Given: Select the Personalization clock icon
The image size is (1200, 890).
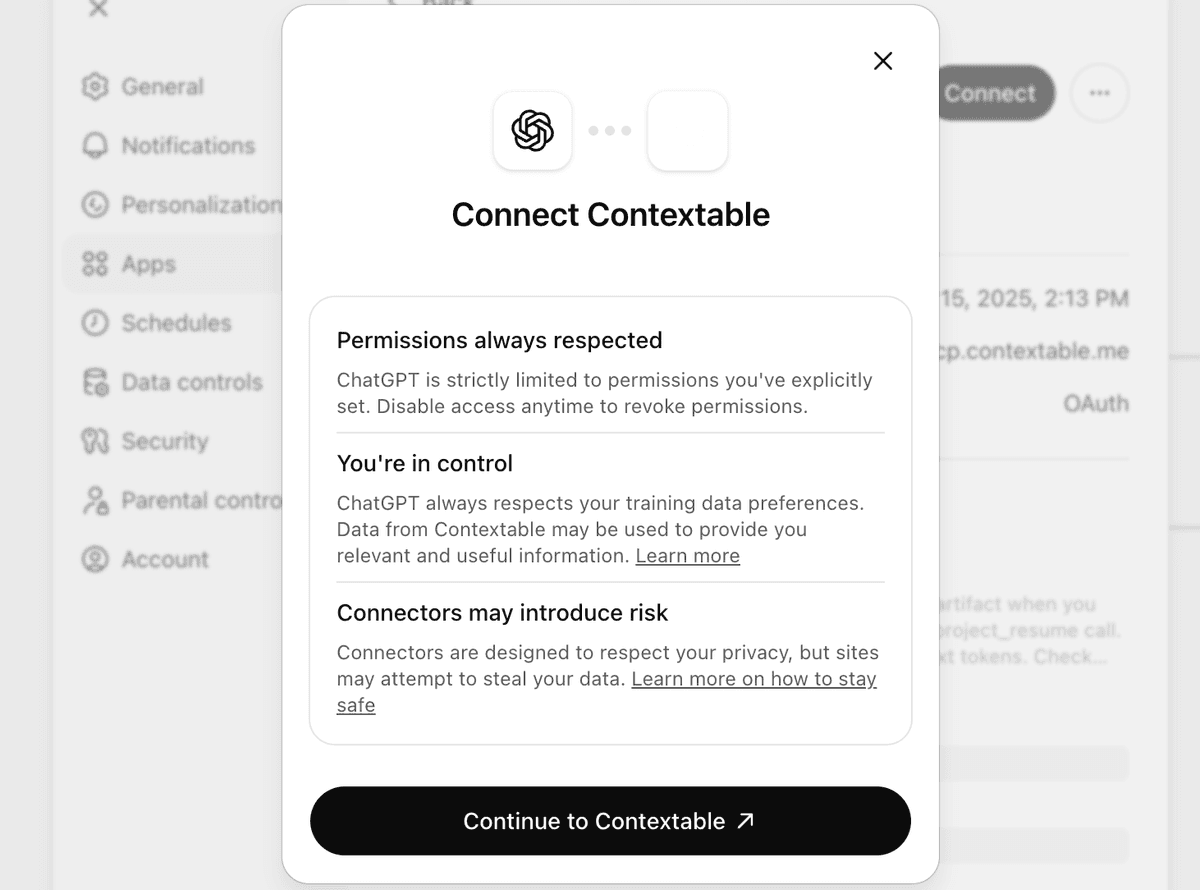Looking at the screenshot, I should pyautogui.click(x=94, y=205).
